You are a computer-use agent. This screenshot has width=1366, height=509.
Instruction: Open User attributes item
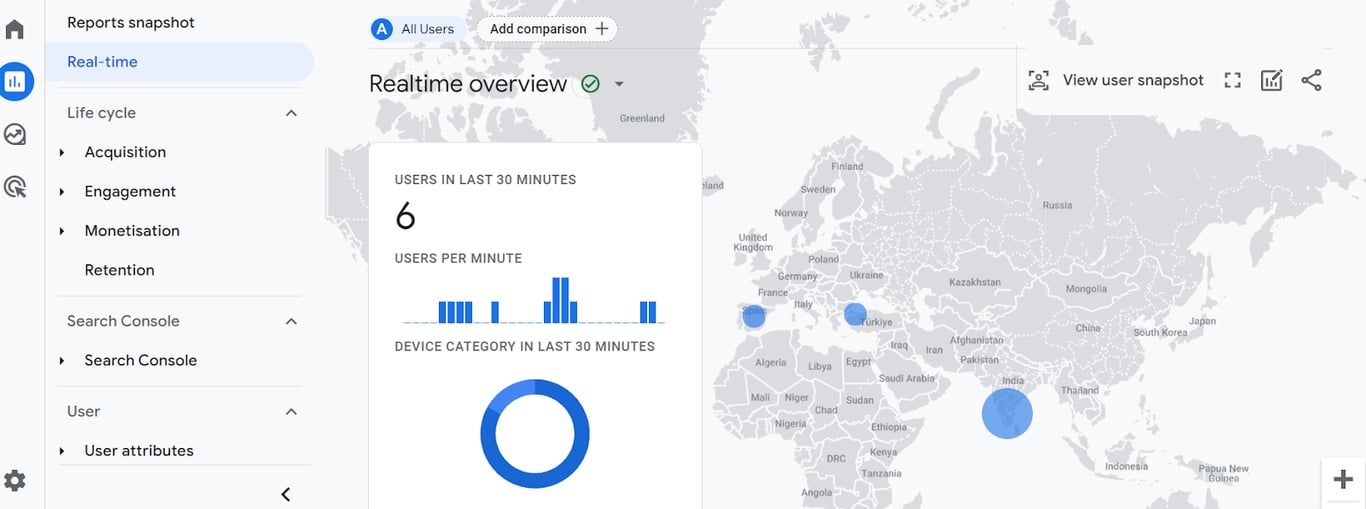[139, 450]
